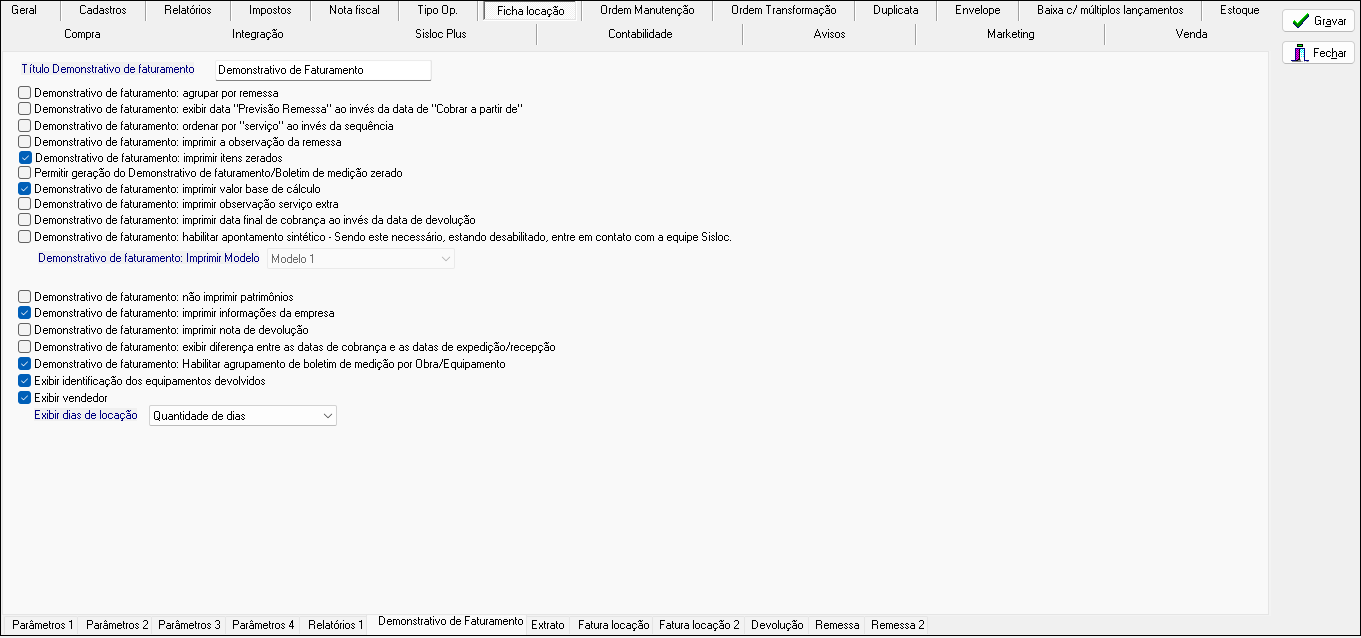Click the 'Título Demonstrativo de faturamento' input field
Viewport: 1361px width, 638px height.
[323, 70]
